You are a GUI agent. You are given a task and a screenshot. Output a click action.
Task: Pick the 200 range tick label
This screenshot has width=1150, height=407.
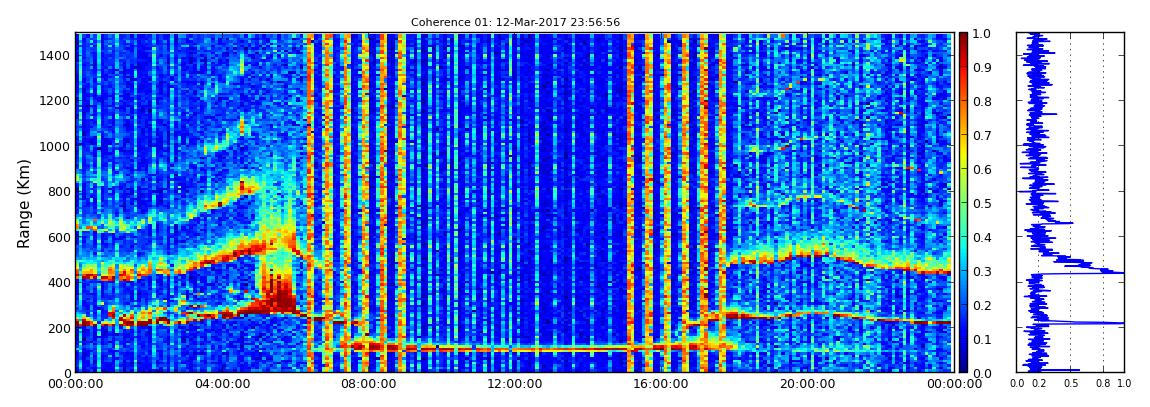point(58,328)
